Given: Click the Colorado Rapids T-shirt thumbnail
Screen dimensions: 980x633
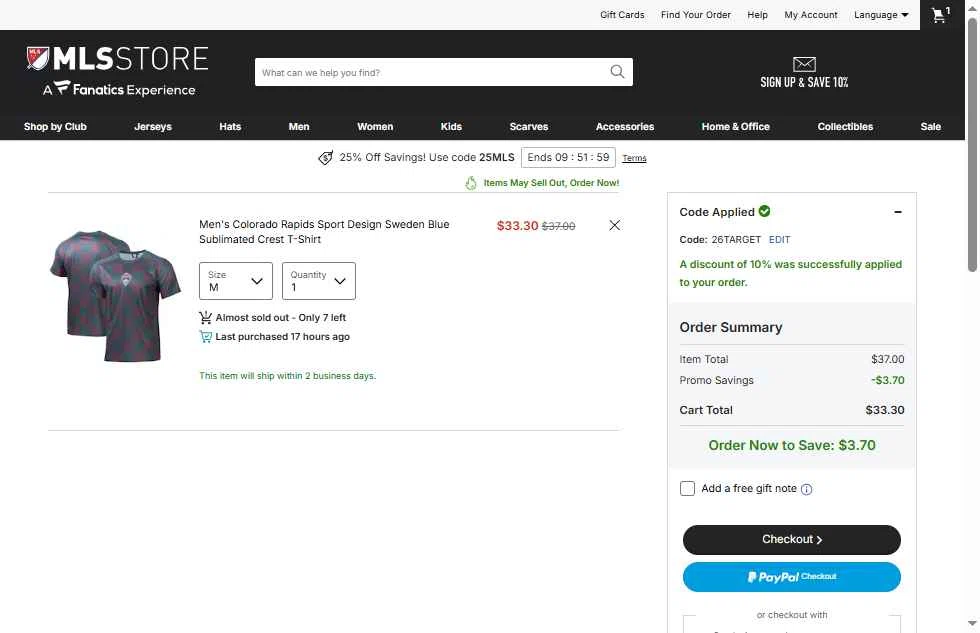Looking at the screenshot, I should [x=115, y=296].
